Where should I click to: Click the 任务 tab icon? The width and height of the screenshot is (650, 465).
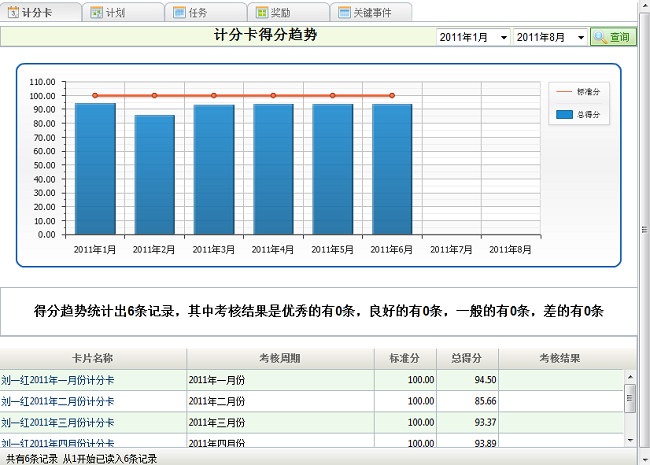click(x=179, y=12)
